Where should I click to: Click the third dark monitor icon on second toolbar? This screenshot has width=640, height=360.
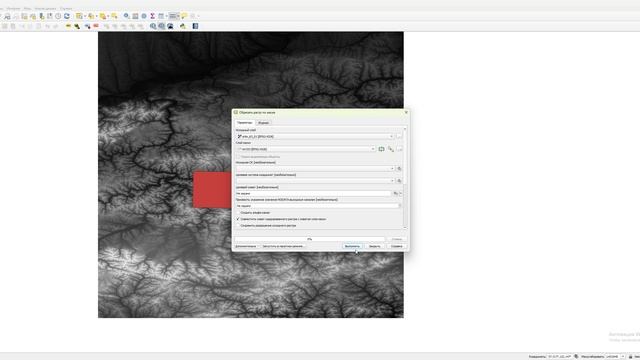click(x=170, y=26)
